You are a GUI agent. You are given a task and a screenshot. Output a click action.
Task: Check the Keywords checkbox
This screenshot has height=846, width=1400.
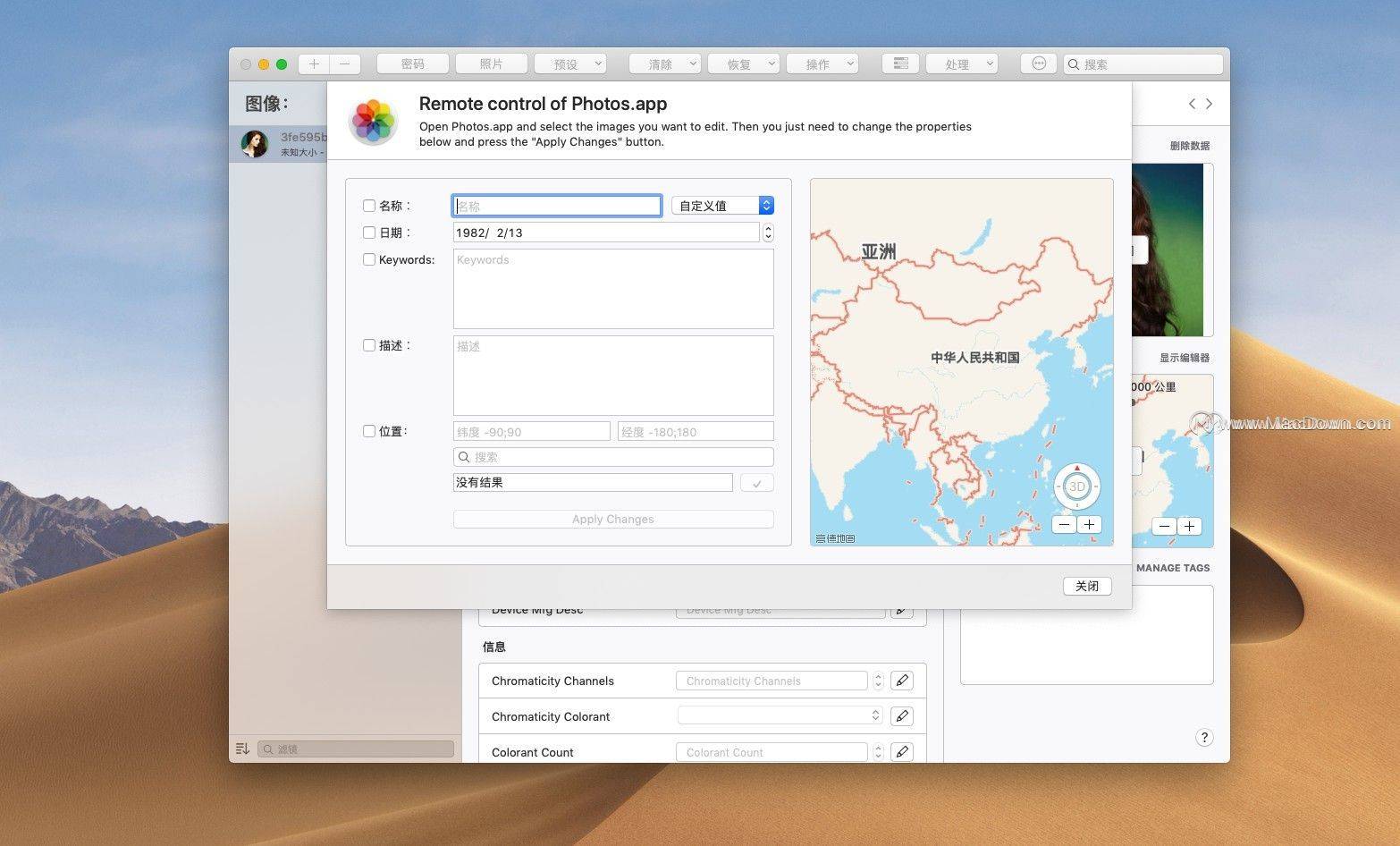tap(369, 259)
